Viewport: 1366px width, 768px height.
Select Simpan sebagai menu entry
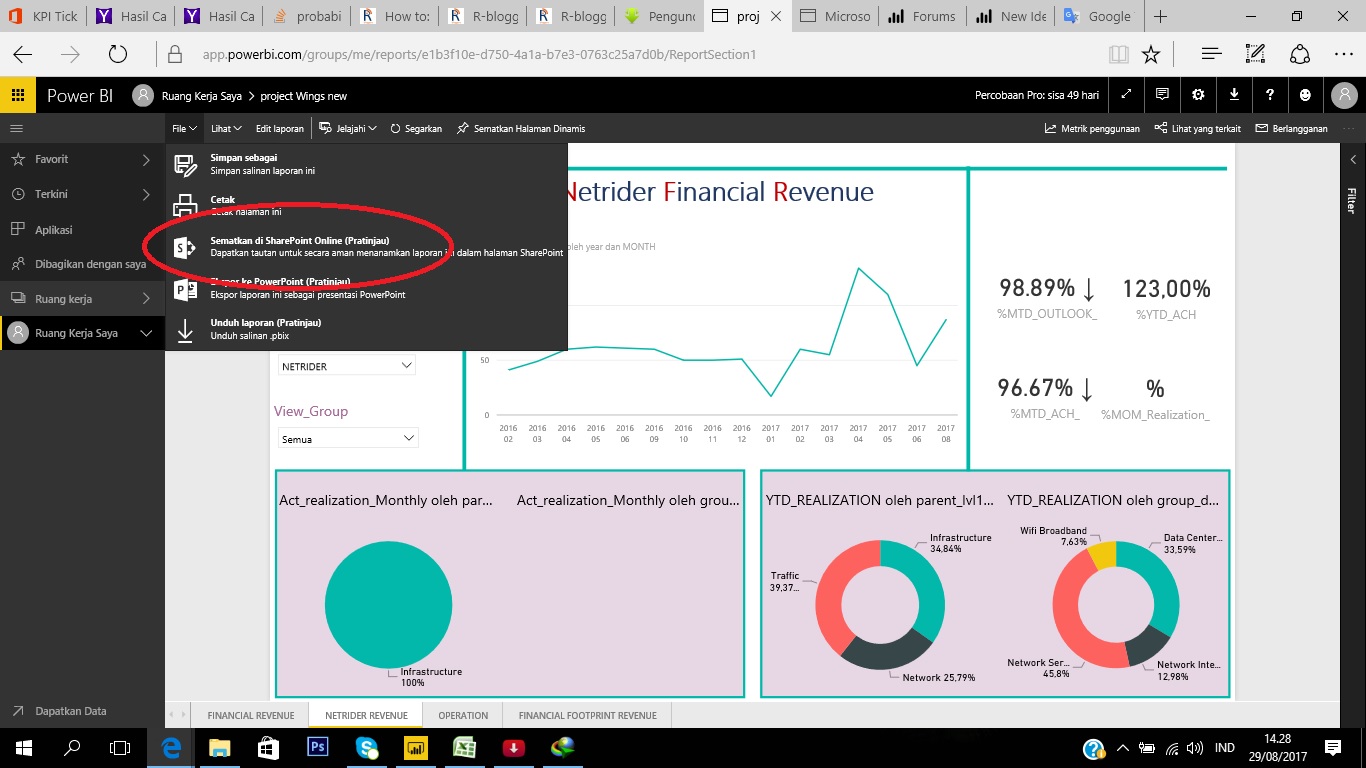[366, 164]
